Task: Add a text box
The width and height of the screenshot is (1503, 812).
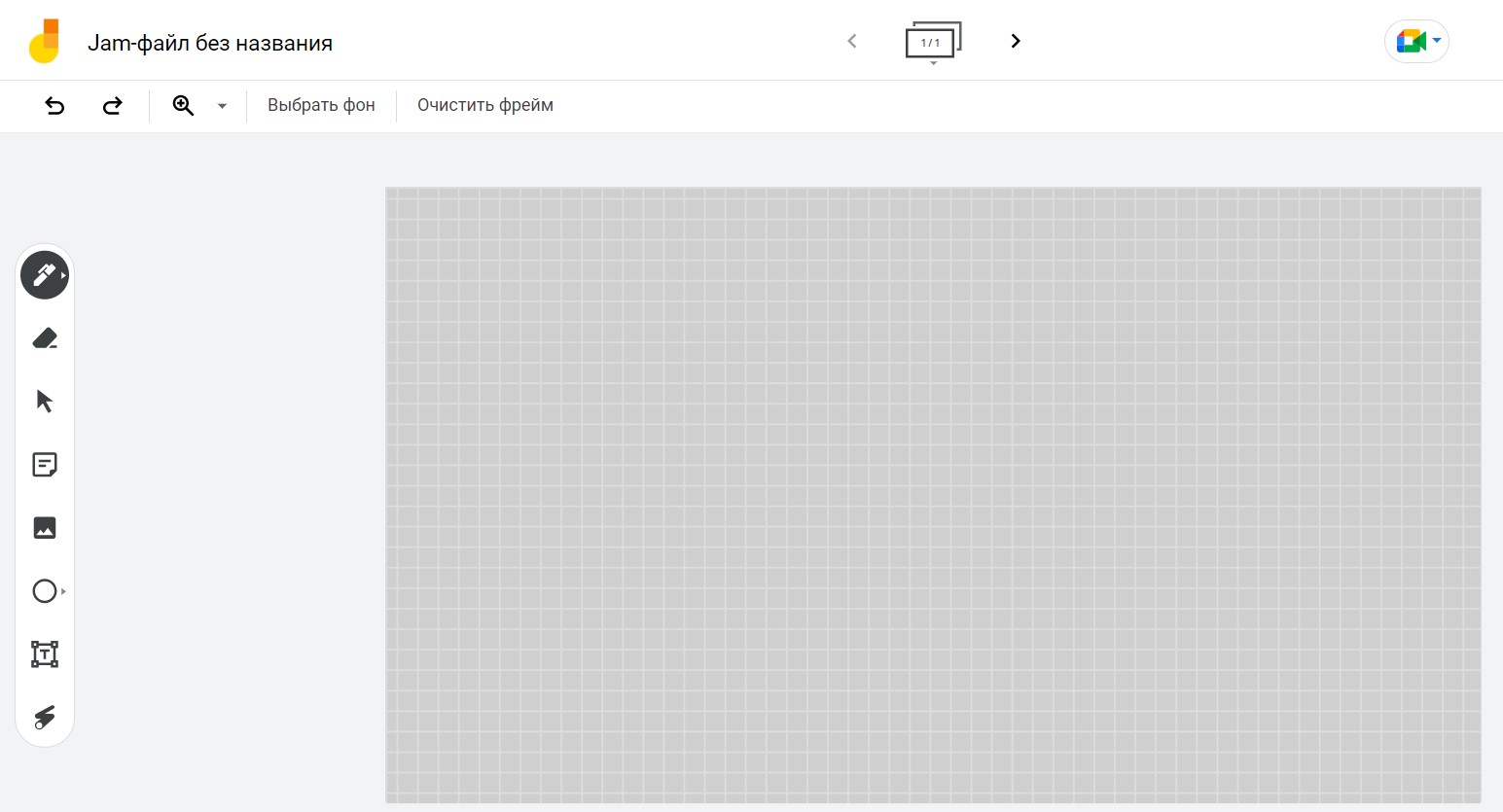Action: coord(45,654)
